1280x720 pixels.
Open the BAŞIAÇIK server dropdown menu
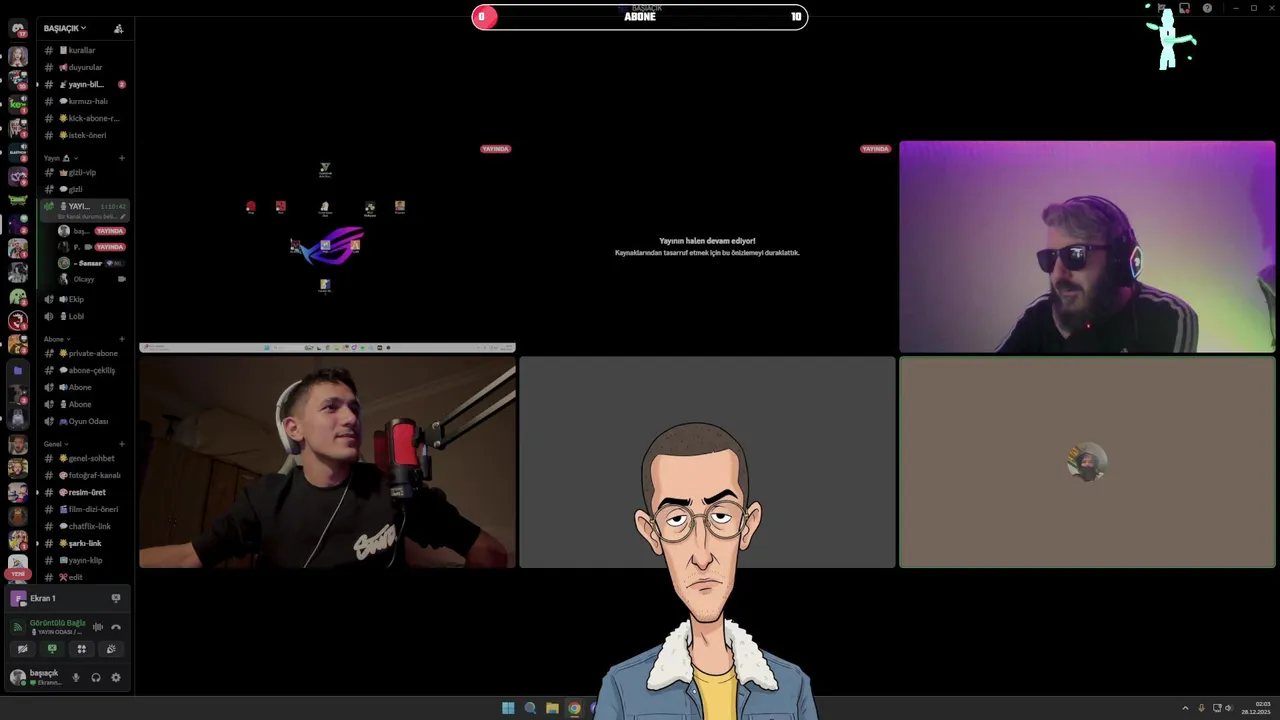(65, 29)
